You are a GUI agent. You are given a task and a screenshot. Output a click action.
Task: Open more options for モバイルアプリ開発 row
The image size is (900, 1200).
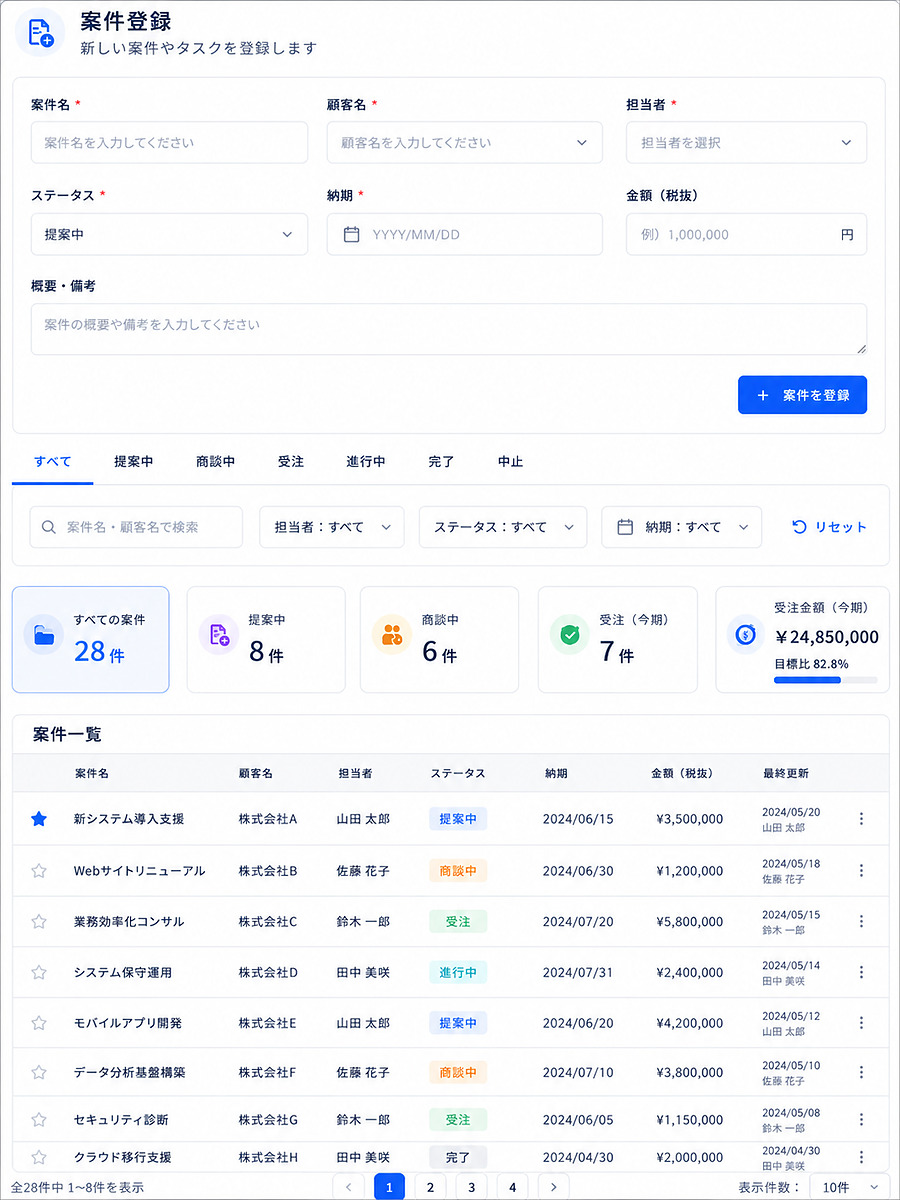coord(861,1023)
